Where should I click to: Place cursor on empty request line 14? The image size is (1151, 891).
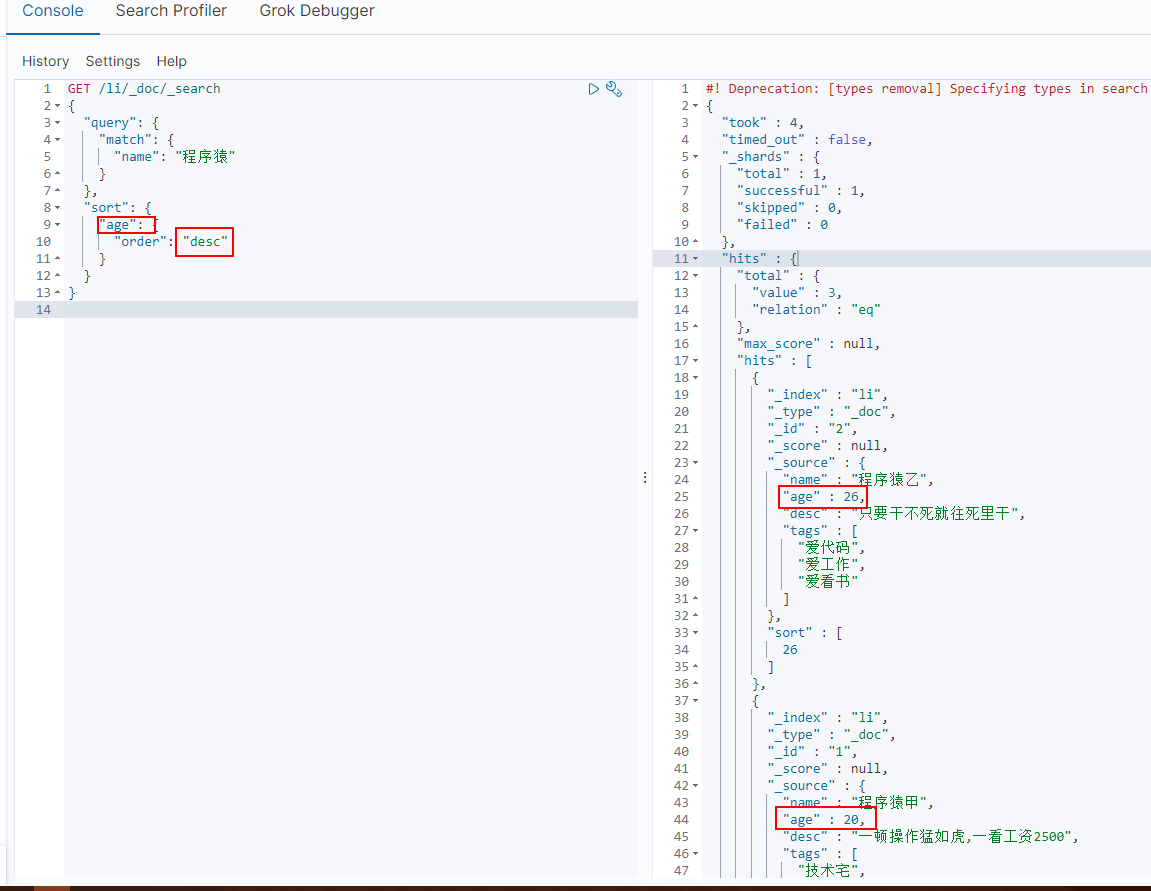tap(351, 310)
